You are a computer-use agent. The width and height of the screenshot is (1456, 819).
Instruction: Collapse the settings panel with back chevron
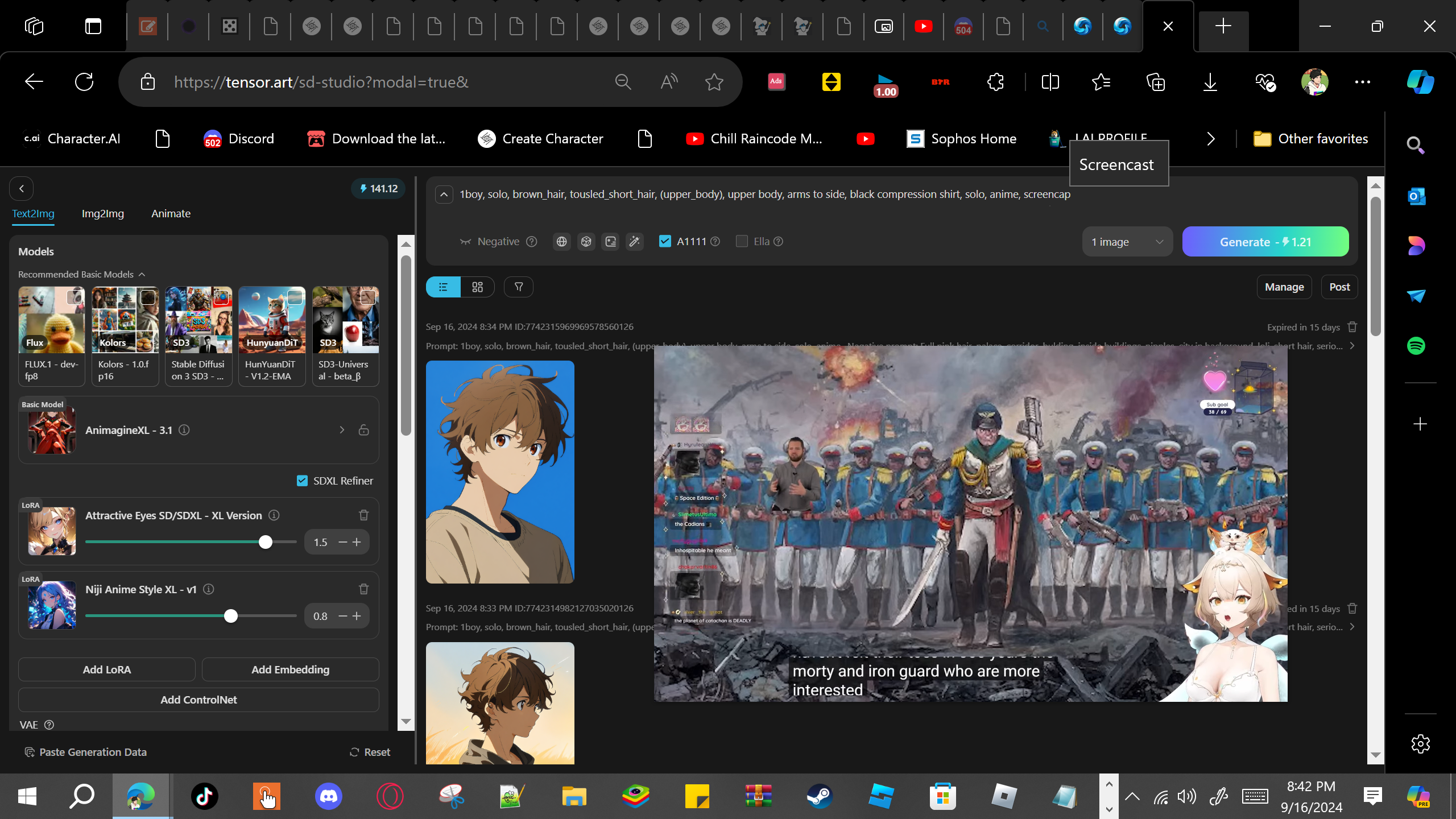[x=22, y=189]
